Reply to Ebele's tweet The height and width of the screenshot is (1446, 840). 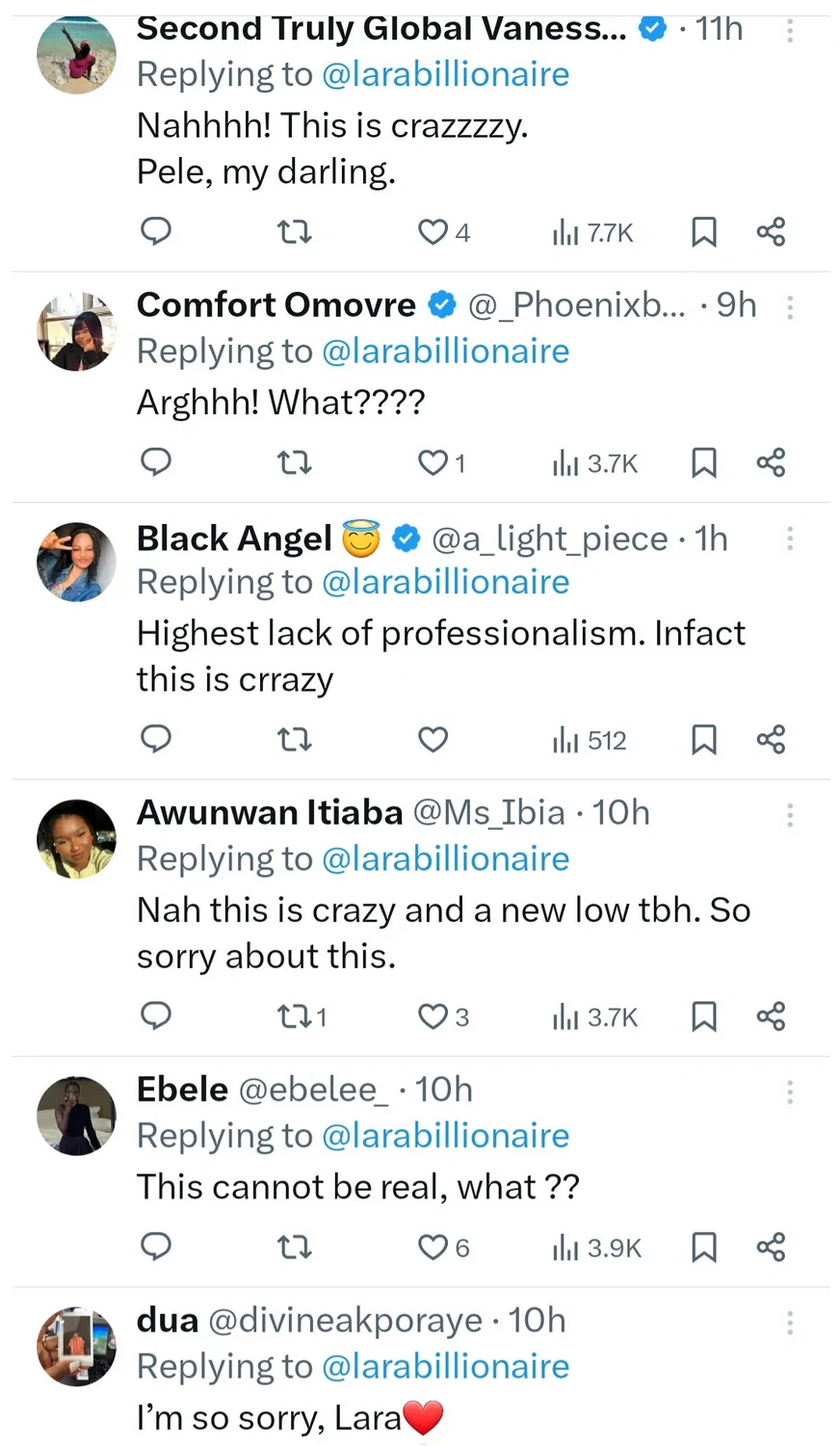156,1247
